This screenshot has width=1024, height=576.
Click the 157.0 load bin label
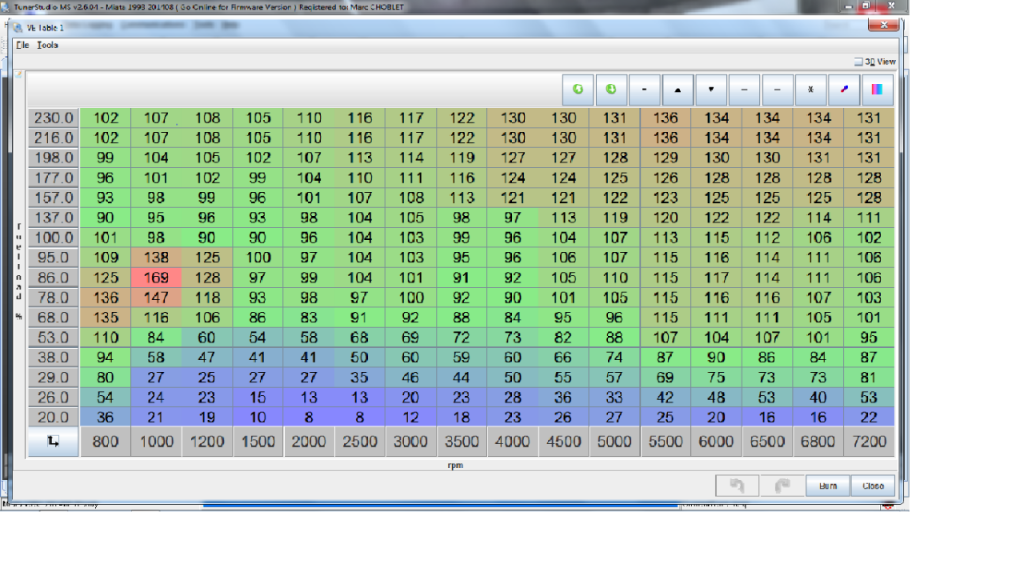click(x=53, y=198)
